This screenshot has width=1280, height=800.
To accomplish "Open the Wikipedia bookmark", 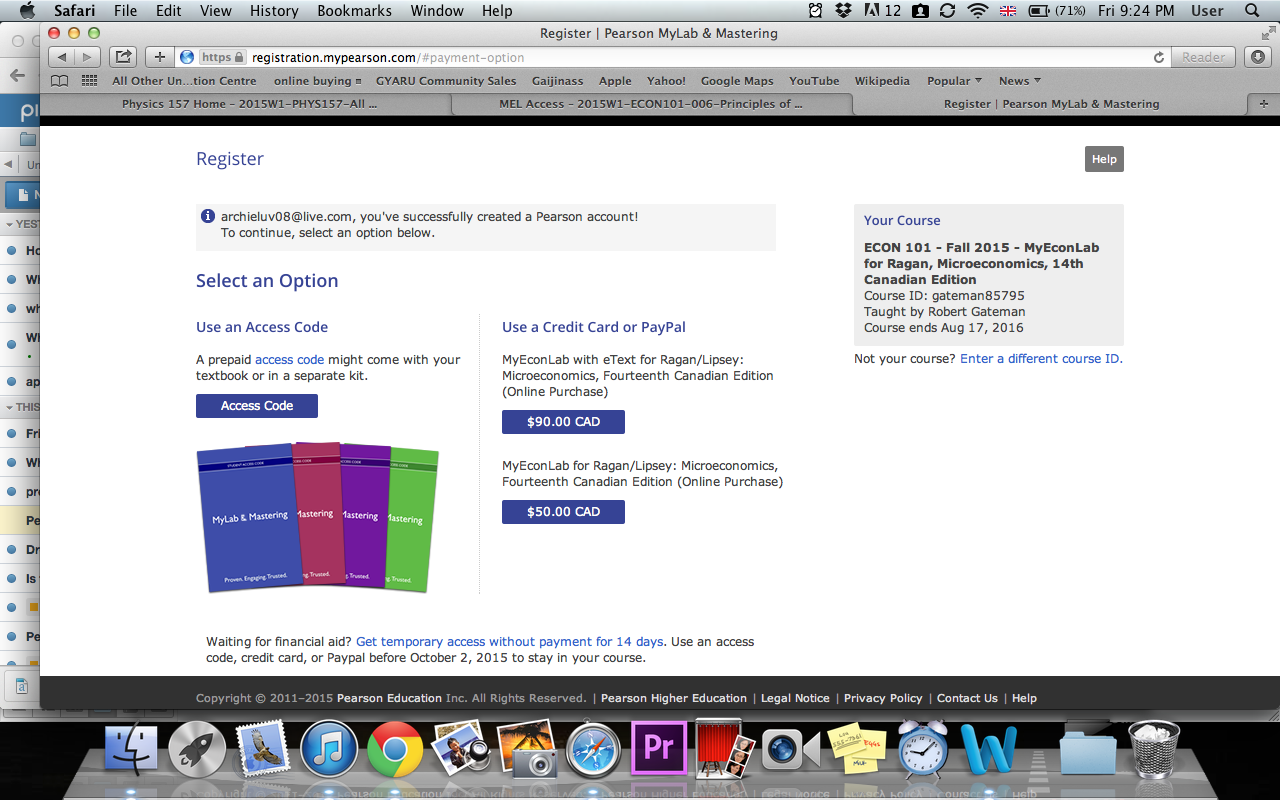I will (x=882, y=81).
